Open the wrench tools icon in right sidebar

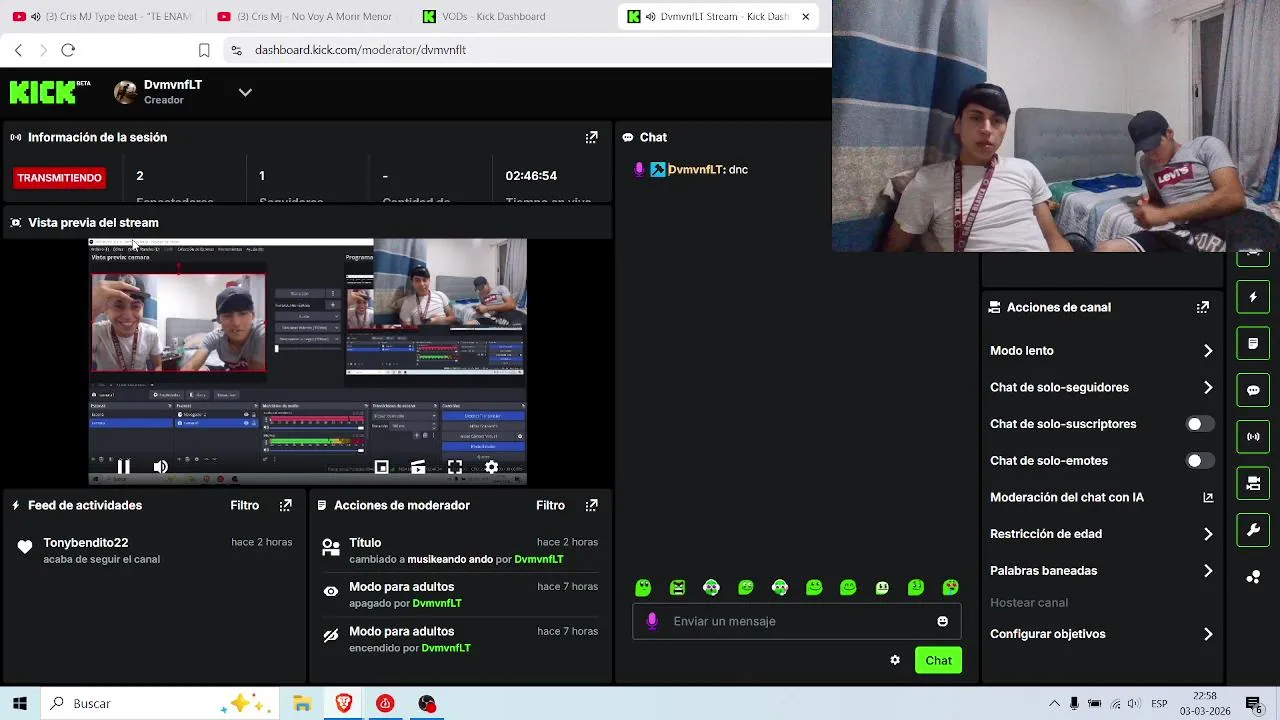(1253, 529)
